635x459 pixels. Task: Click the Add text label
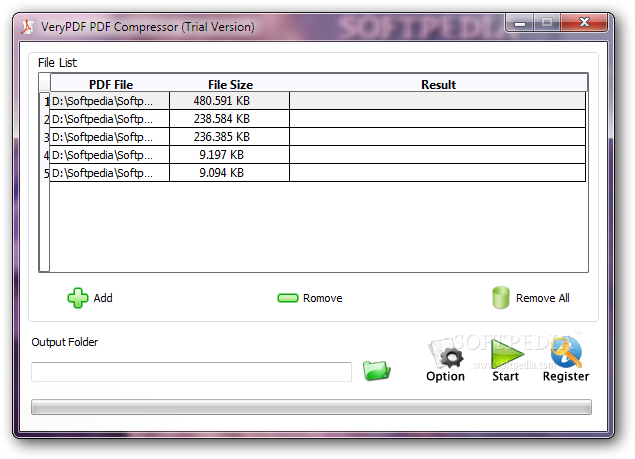coord(103,298)
